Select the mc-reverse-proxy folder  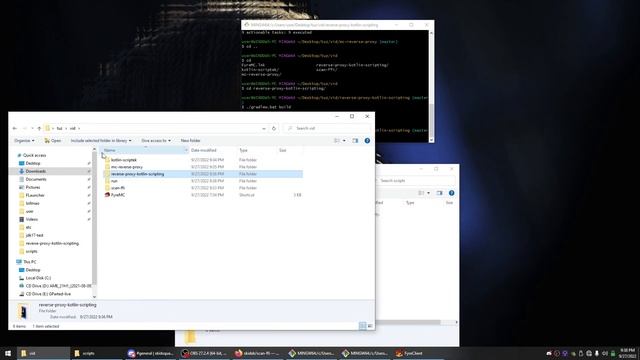coord(127,167)
